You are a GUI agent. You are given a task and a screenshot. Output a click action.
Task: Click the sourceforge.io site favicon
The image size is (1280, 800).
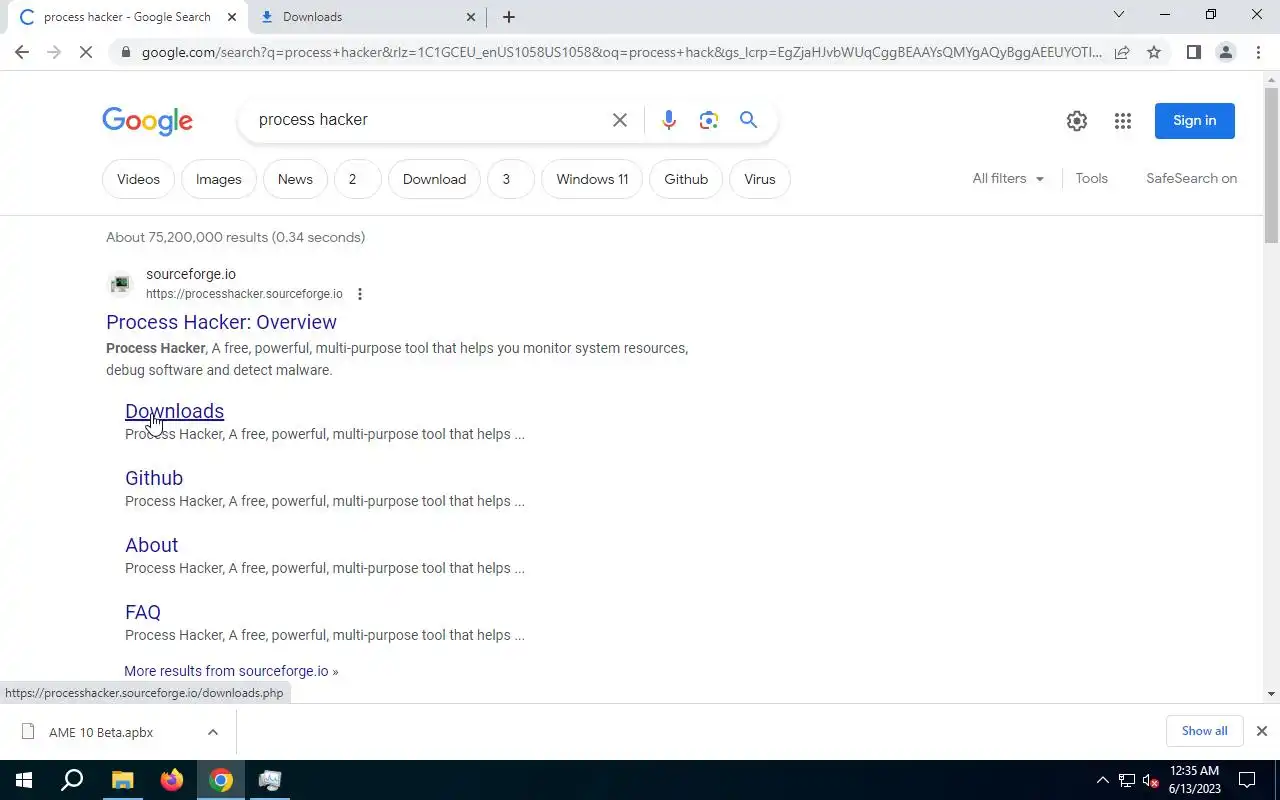click(120, 285)
